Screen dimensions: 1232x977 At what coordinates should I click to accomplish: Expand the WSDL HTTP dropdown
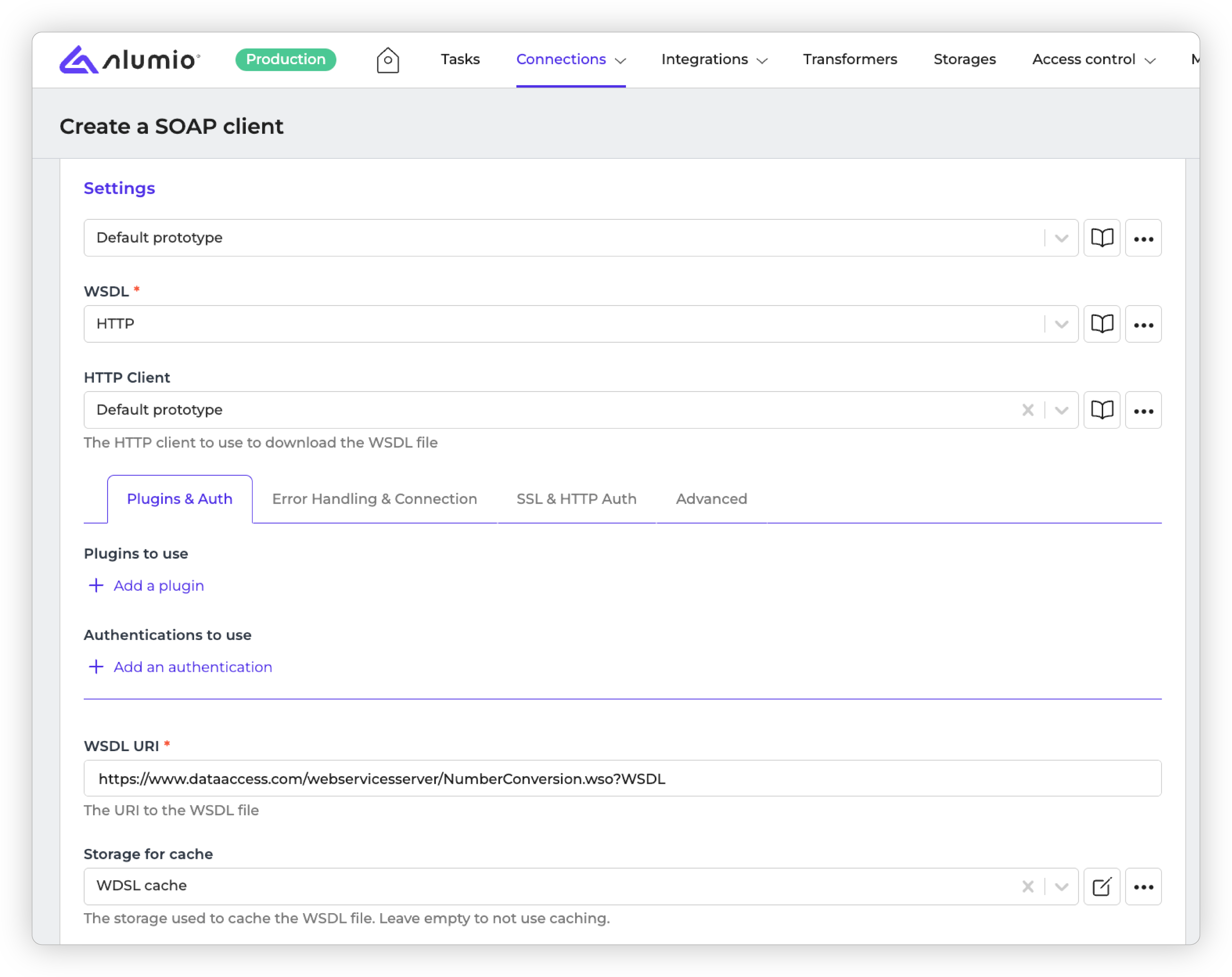tap(1061, 324)
